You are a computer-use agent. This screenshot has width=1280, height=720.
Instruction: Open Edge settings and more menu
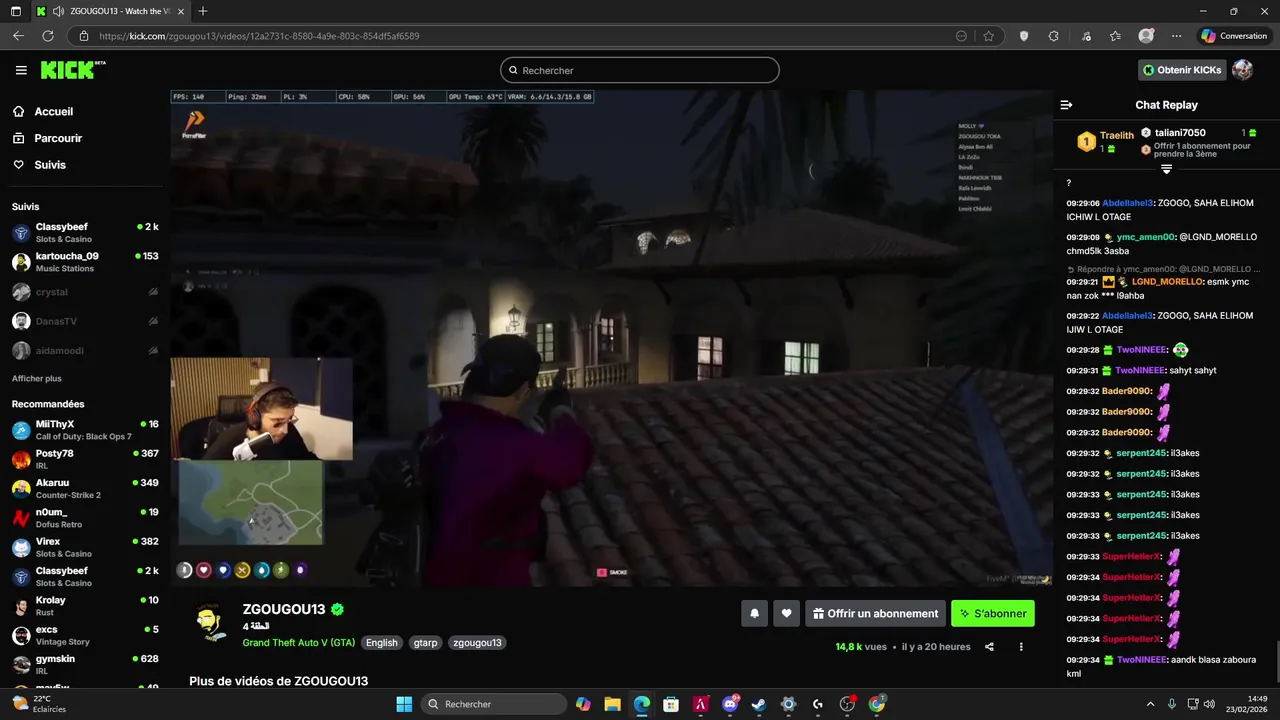(1177, 36)
